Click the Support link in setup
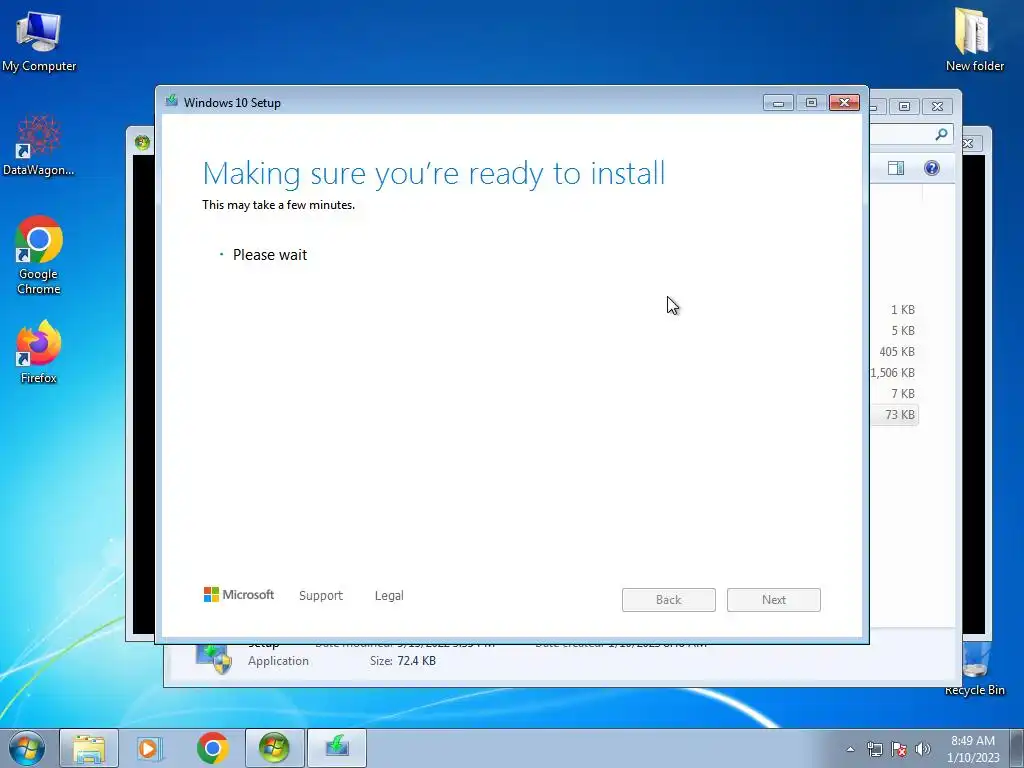 321,596
